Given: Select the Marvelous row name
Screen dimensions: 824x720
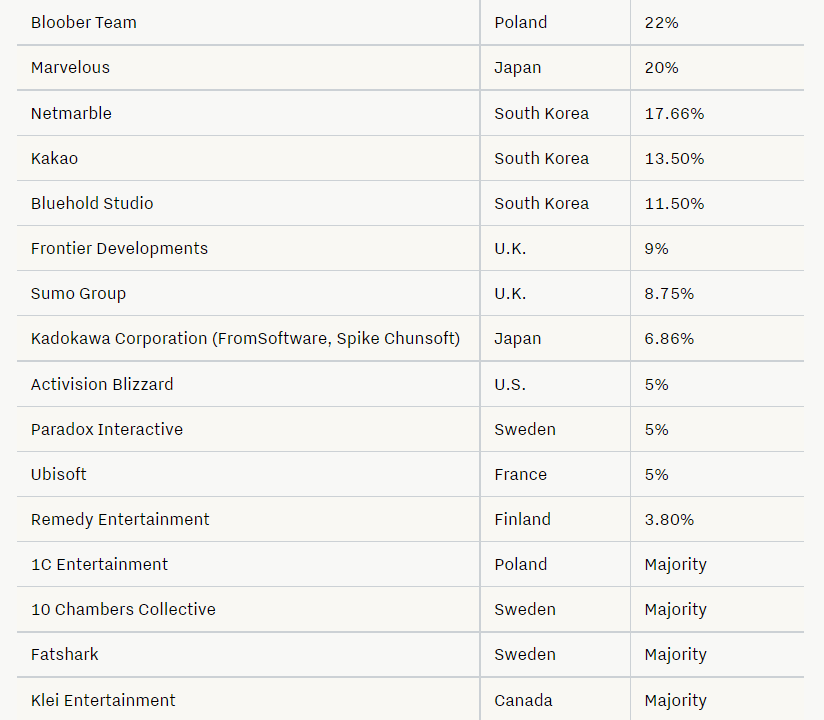Looking at the screenshot, I should pos(70,67).
